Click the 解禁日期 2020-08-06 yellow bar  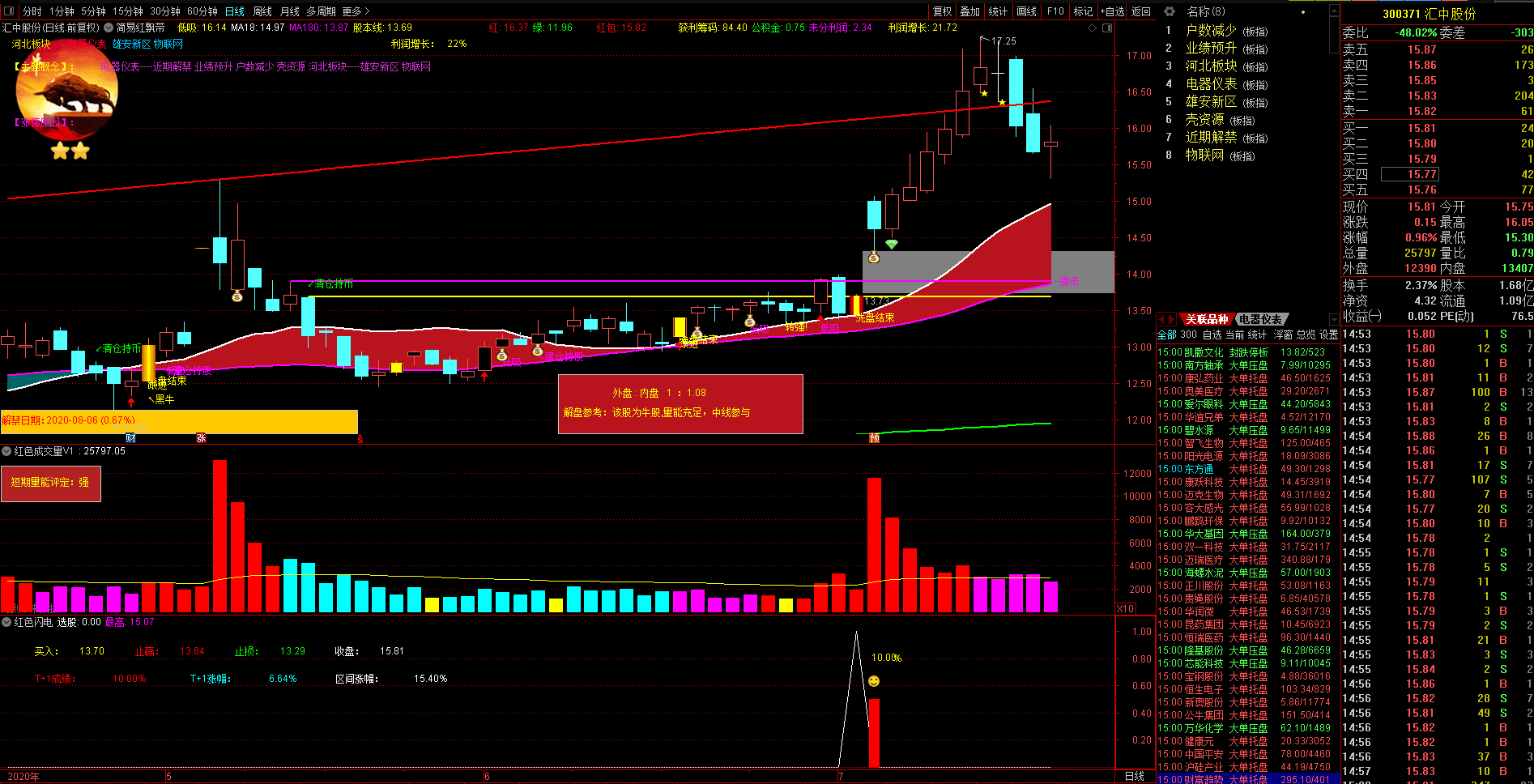179,421
